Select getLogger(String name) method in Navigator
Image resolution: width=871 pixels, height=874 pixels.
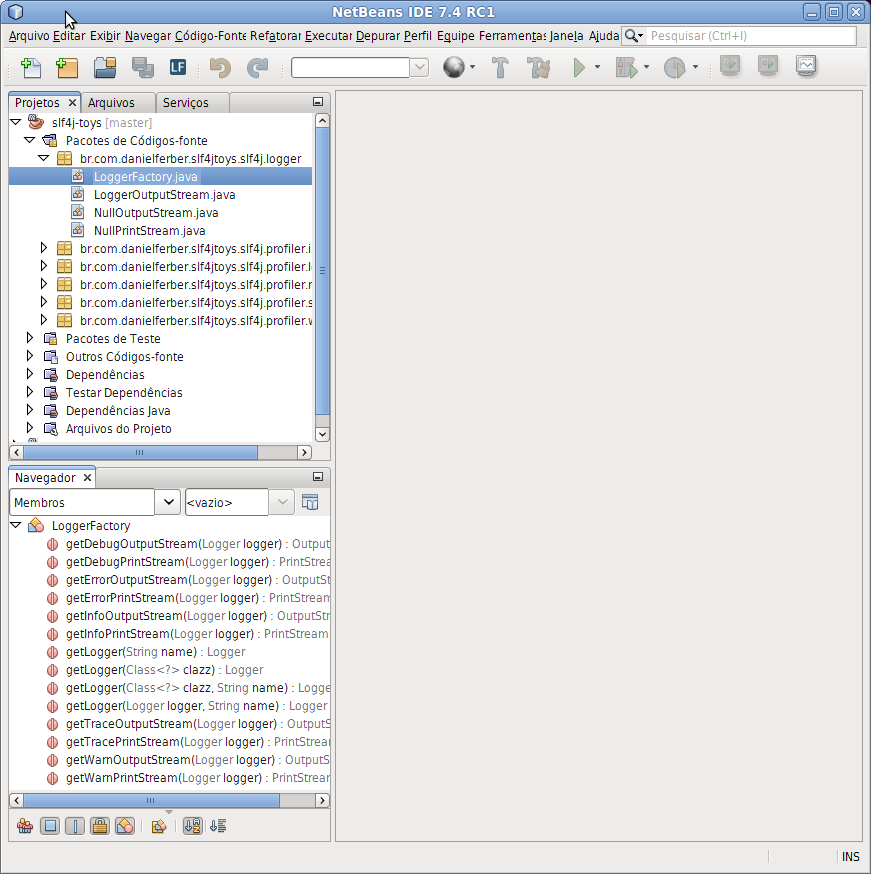(x=155, y=652)
